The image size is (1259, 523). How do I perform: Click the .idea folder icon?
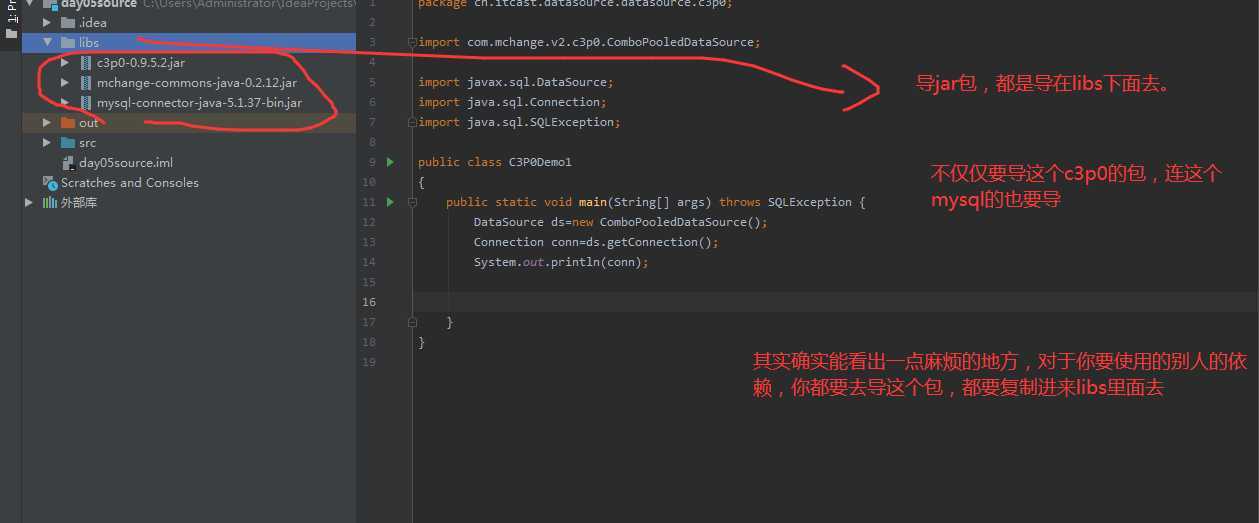click(x=67, y=22)
